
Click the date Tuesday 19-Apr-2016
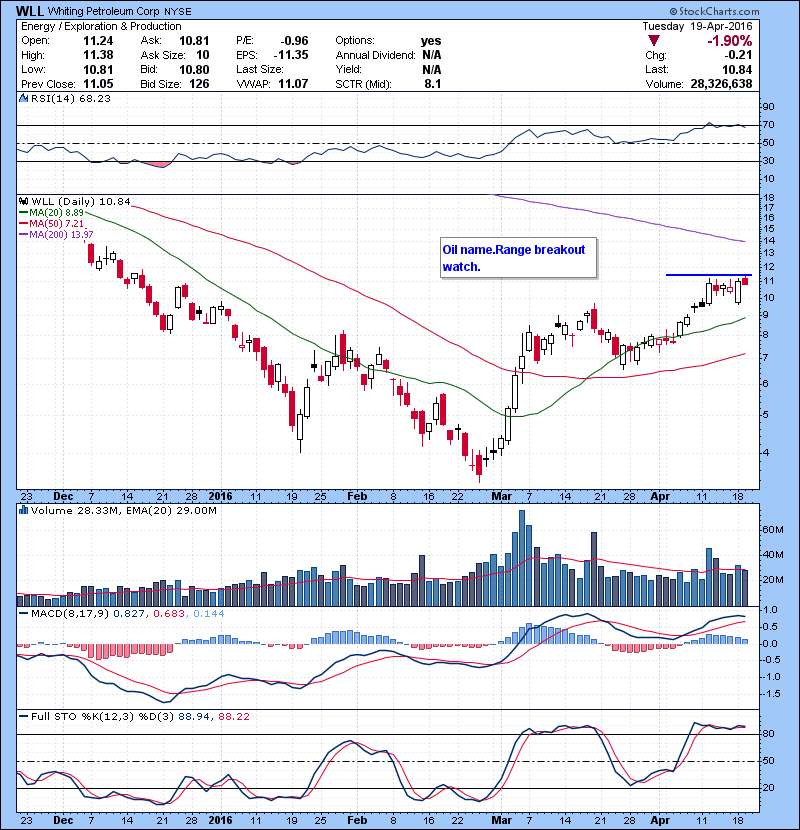tap(697, 26)
